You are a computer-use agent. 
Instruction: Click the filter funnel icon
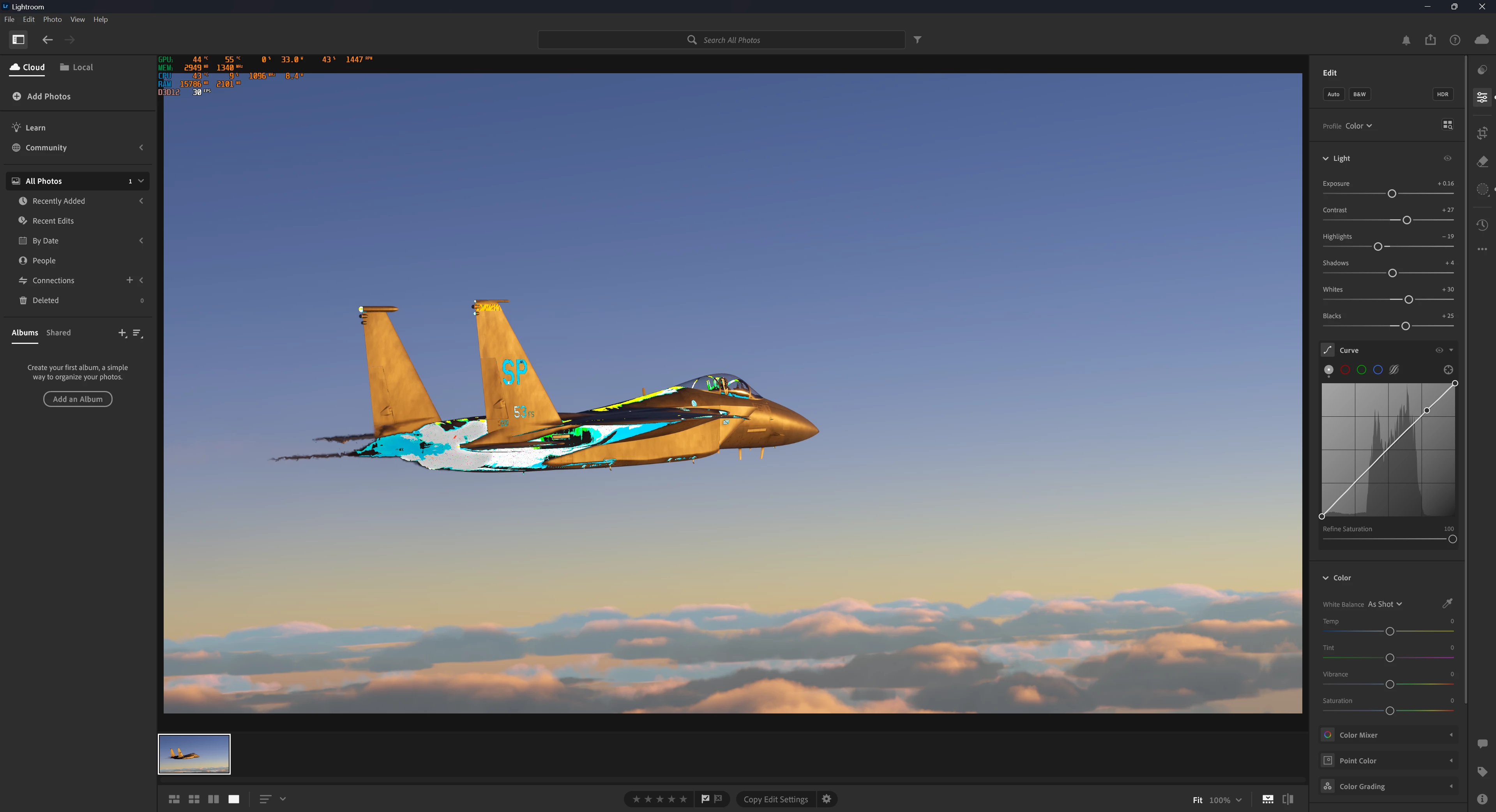[x=917, y=39]
